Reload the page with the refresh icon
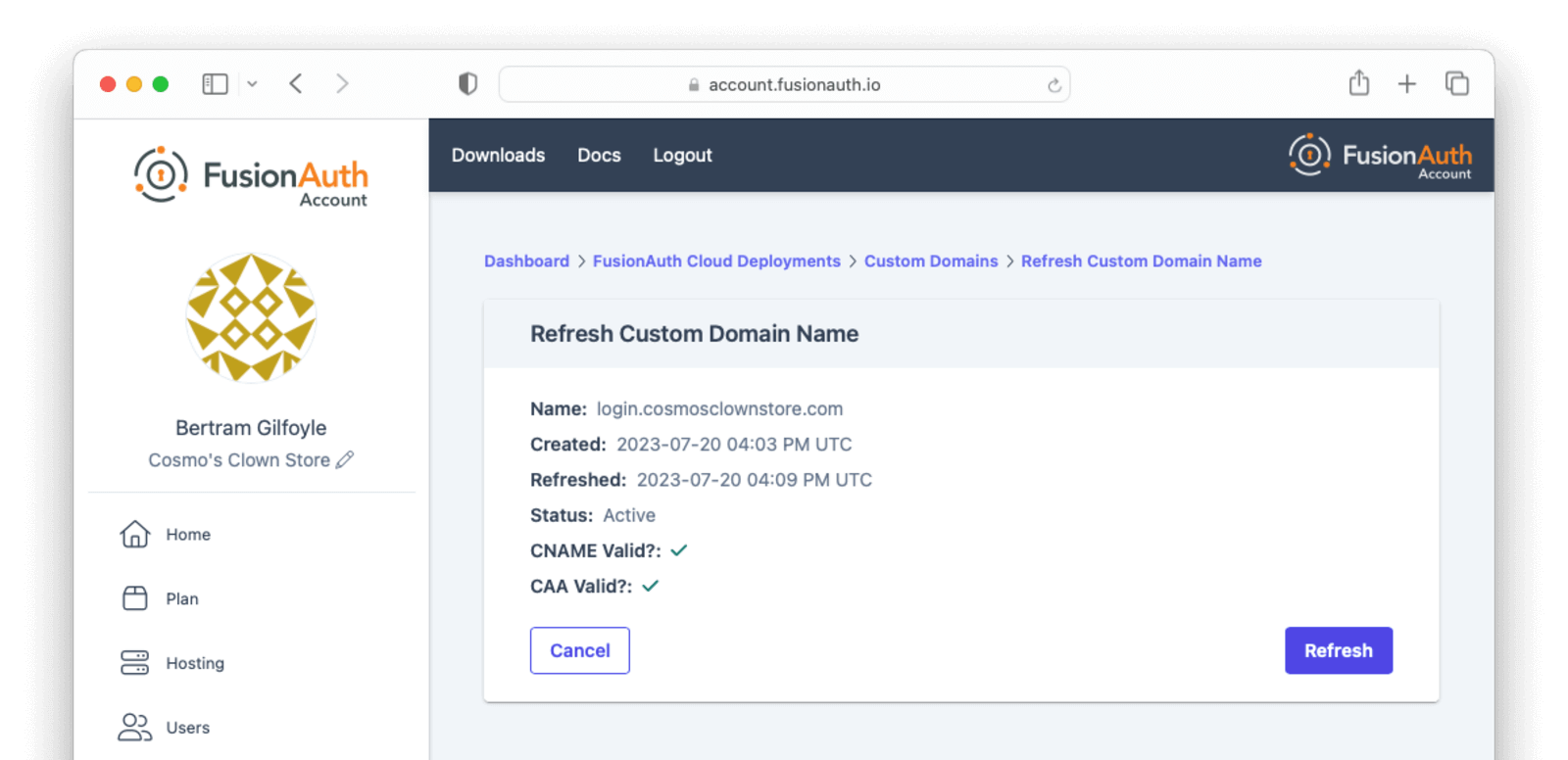 [1054, 85]
